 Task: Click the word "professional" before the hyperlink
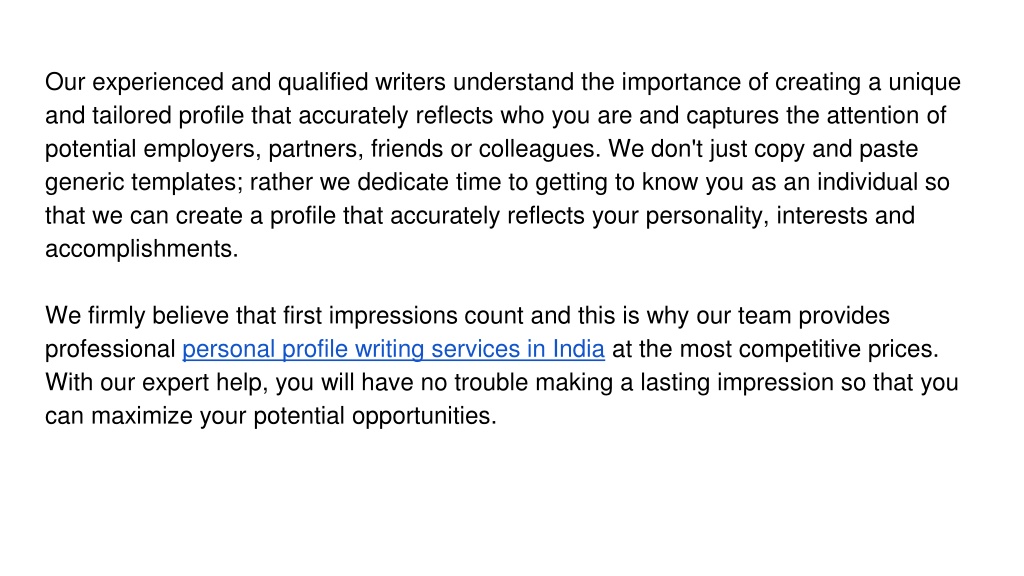110,349
